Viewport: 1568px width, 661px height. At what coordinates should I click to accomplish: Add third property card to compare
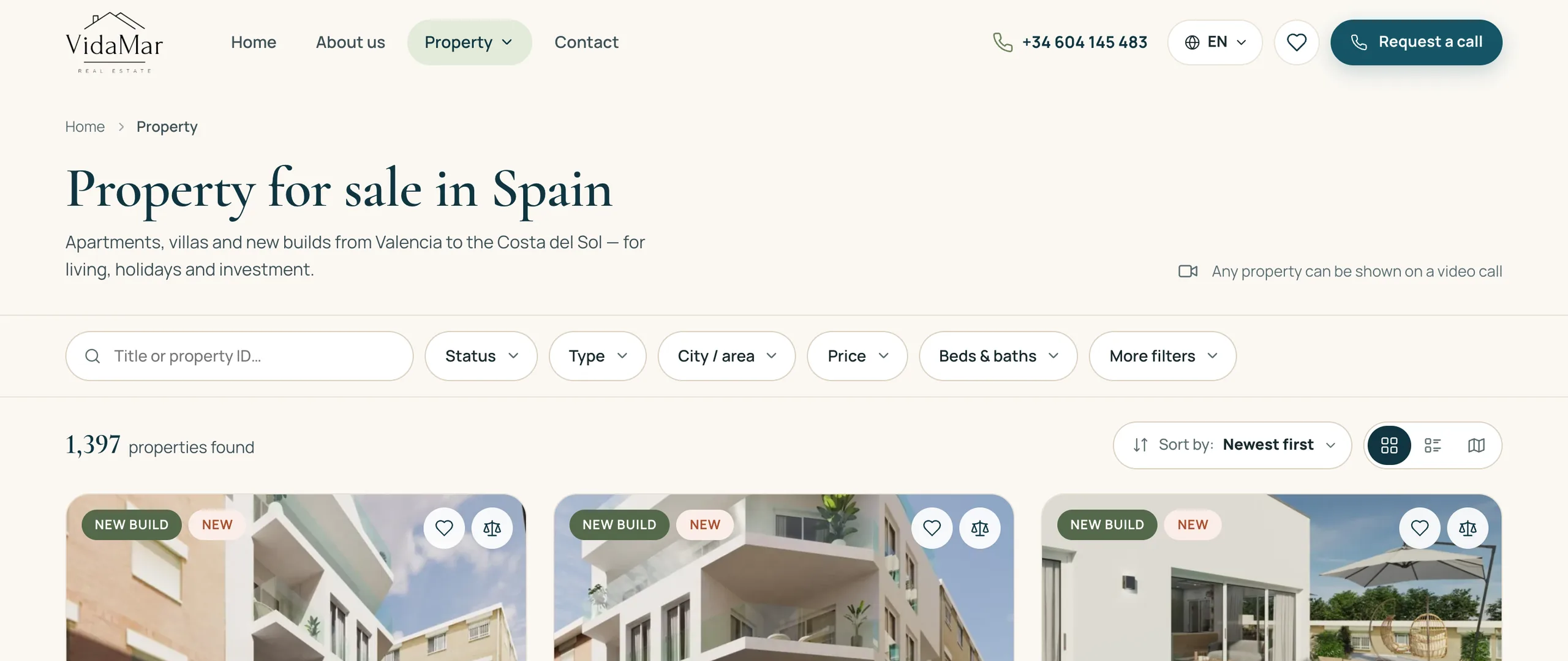point(1468,528)
